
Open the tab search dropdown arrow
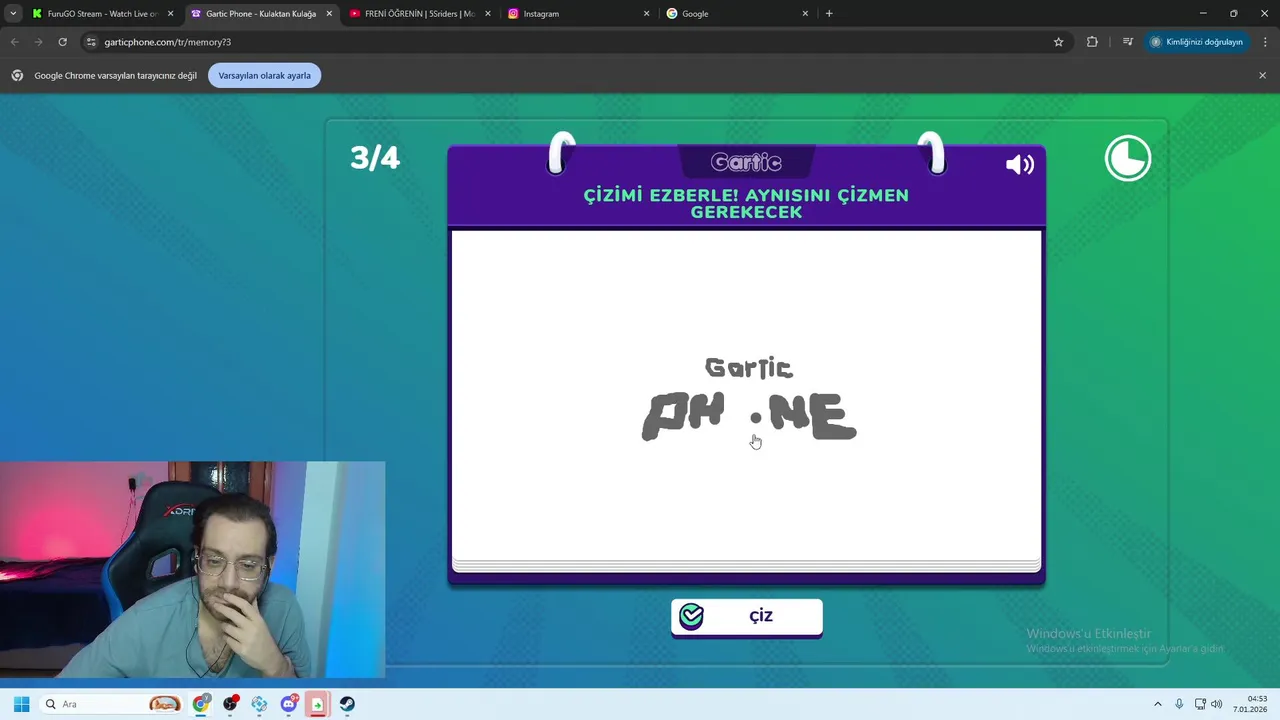(13, 14)
